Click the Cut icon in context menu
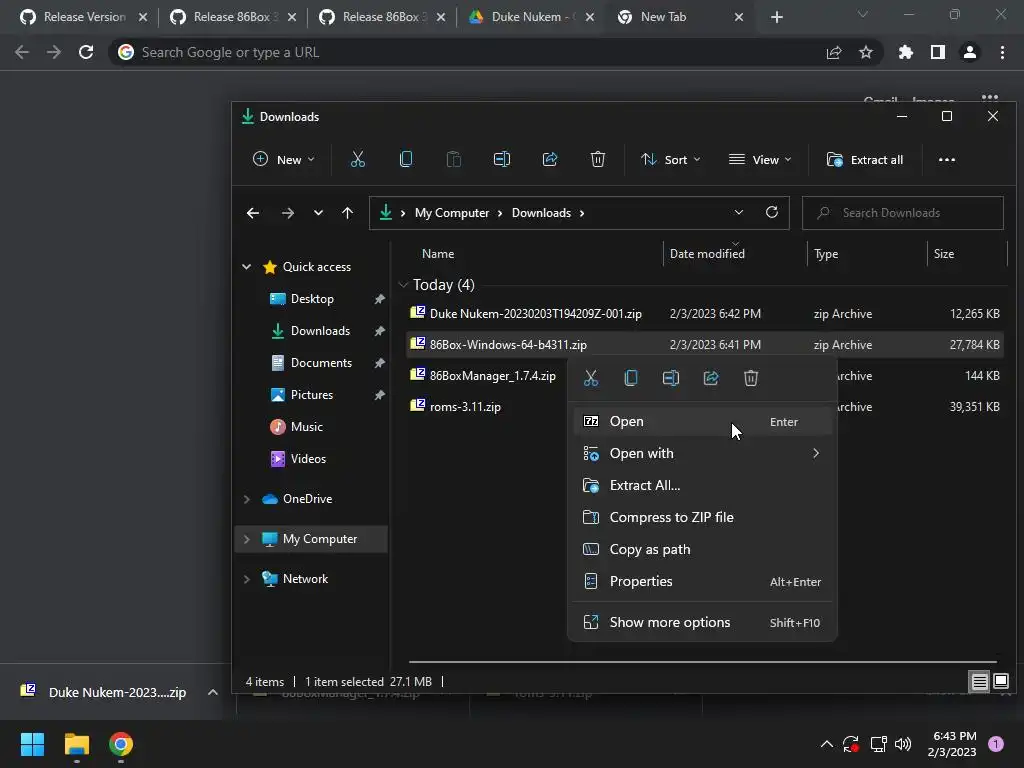Viewport: 1024px width, 768px height. pyautogui.click(x=591, y=378)
